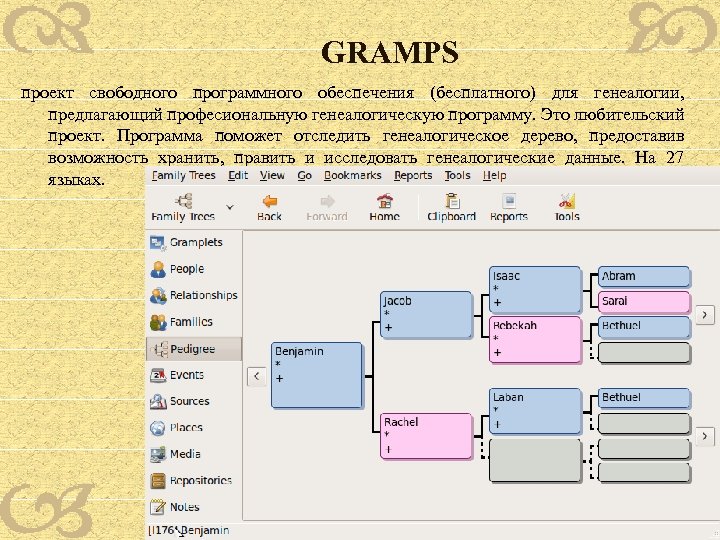
Task: Open the Edit menu
Action: click(238, 175)
